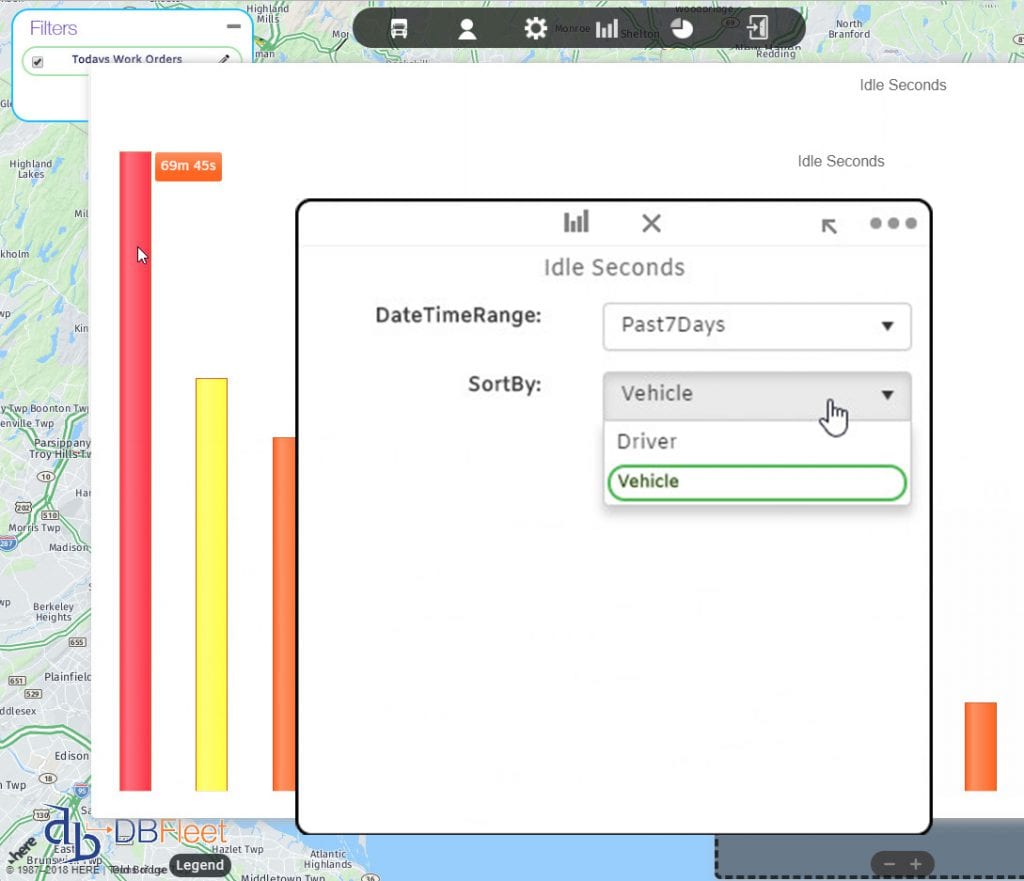The height and width of the screenshot is (881, 1024).
Task: Open the DateTimeRange Past7Days dropdown
Action: pyautogui.click(x=755, y=327)
